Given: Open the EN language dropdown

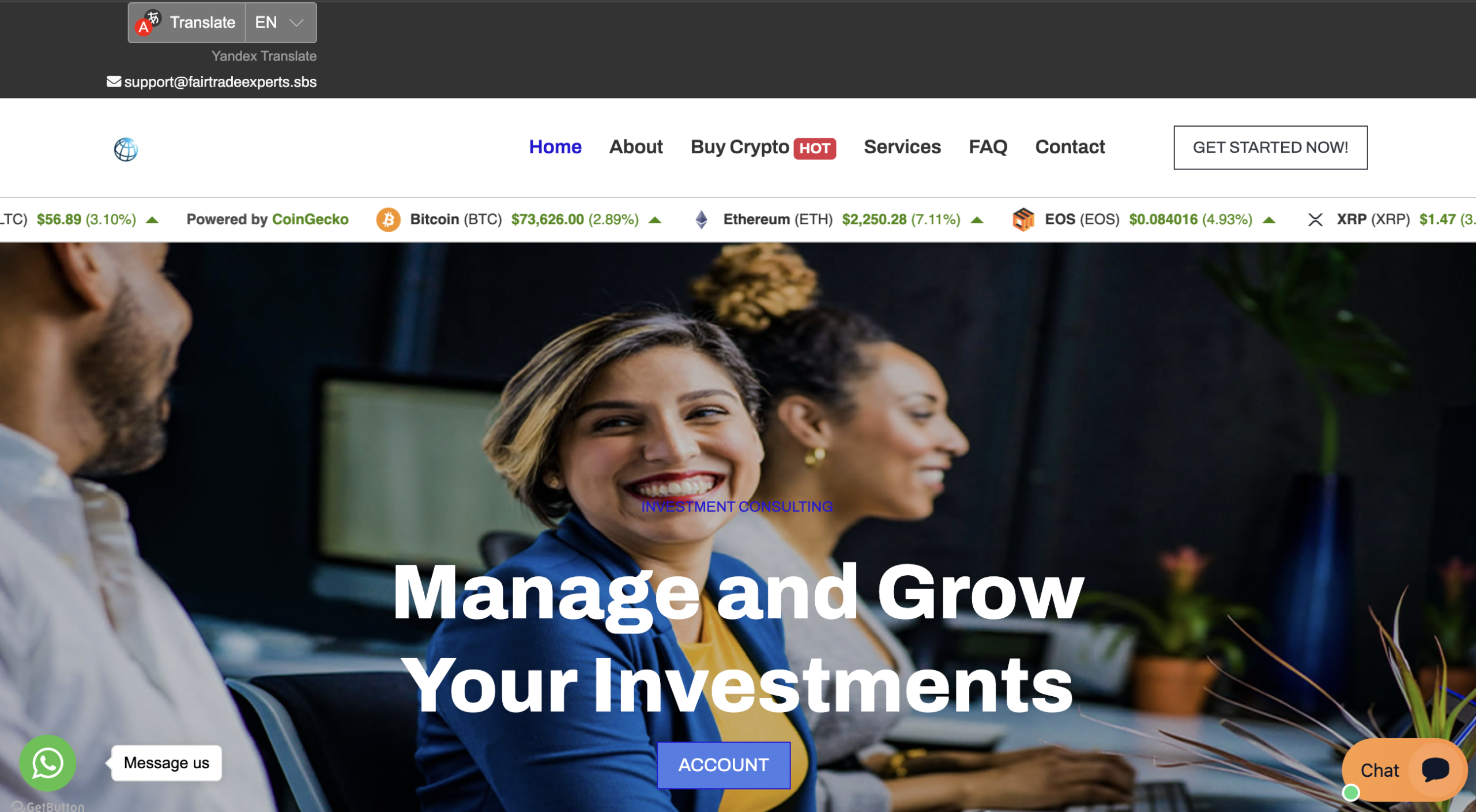Looking at the screenshot, I should [281, 22].
